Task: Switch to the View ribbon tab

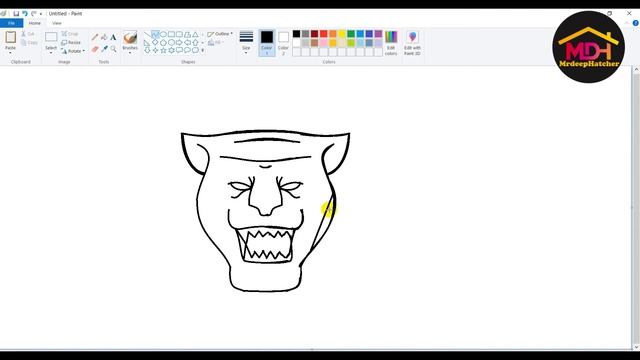Action: point(57,23)
